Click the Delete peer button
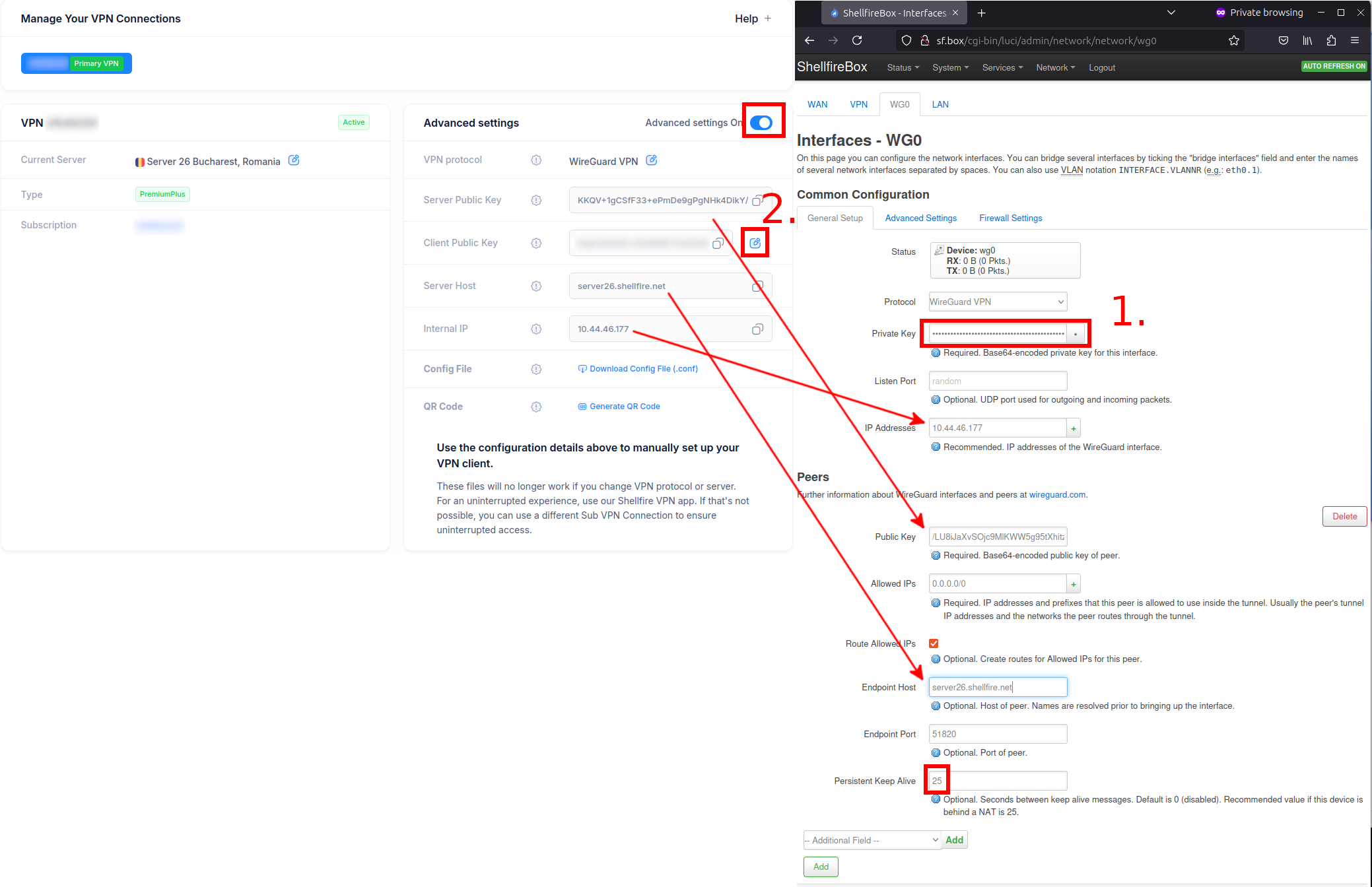The width and height of the screenshot is (1372, 887). 1345,516
